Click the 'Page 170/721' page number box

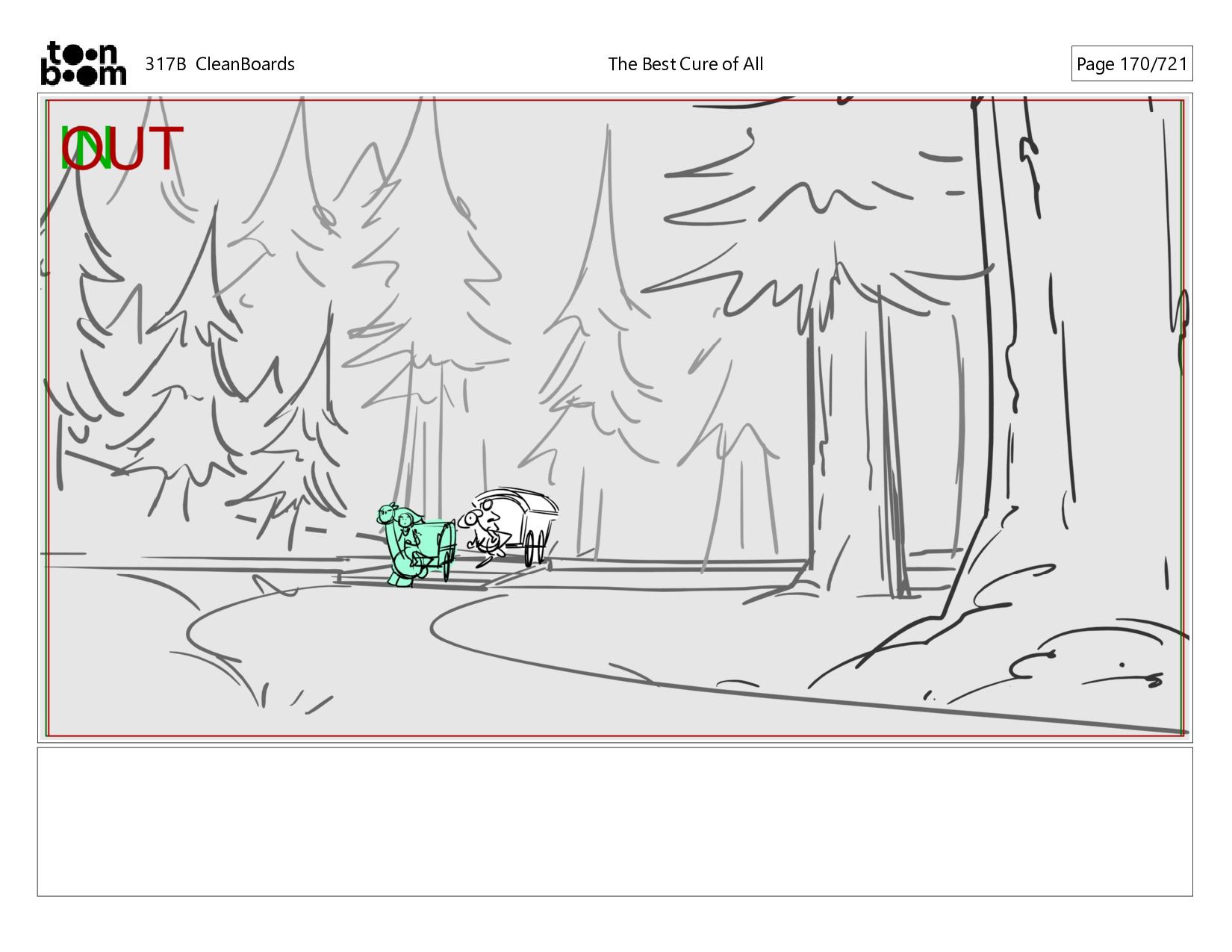[x=1131, y=64]
